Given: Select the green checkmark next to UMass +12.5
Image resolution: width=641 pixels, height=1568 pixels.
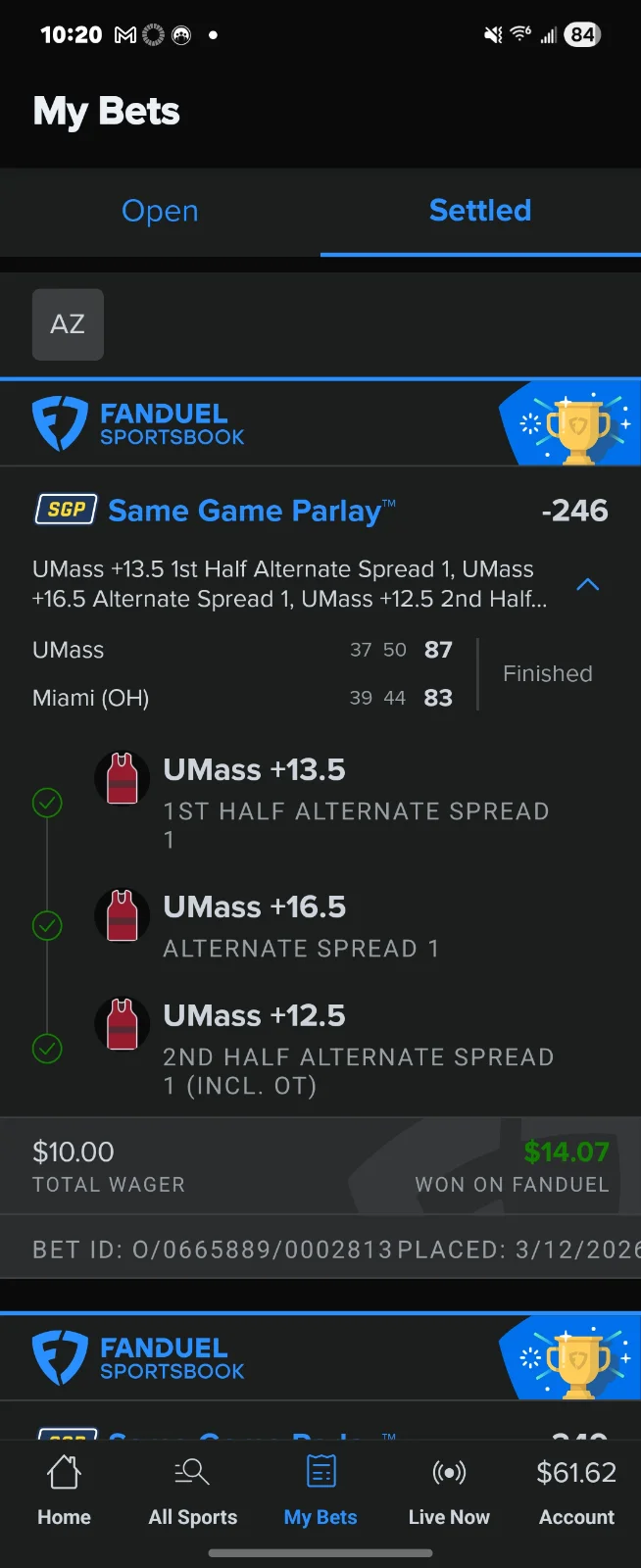Looking at the screenshot, I should (47, 1049).
